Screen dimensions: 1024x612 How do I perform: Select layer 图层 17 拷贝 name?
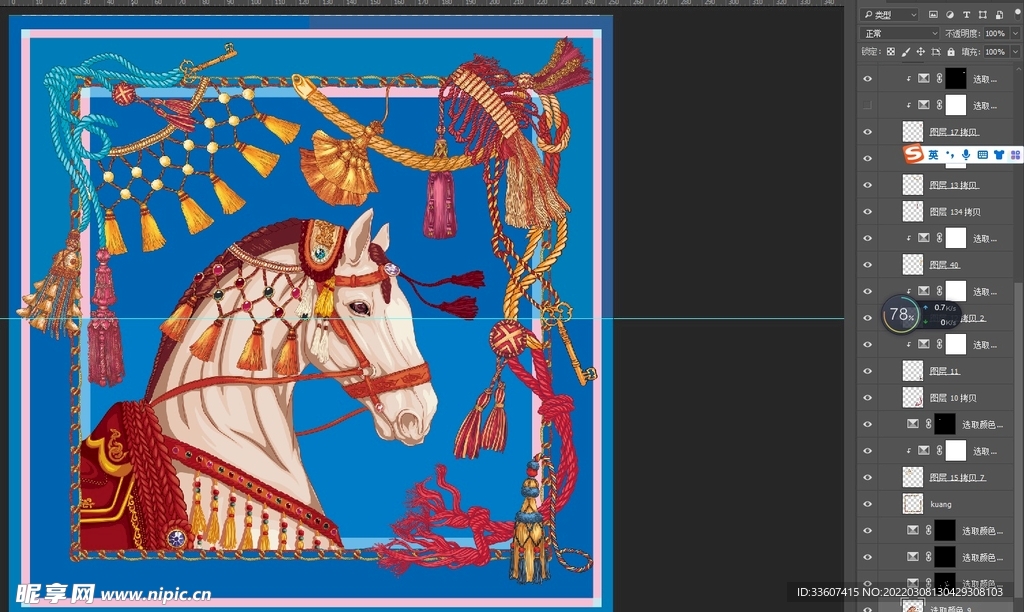[953, 132]
